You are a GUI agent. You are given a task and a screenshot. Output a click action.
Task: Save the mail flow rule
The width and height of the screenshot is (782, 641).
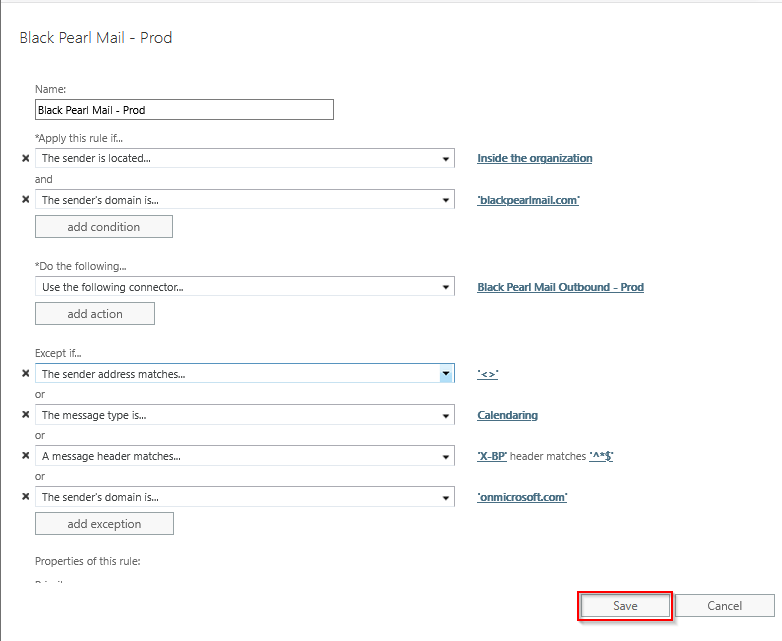625,606
